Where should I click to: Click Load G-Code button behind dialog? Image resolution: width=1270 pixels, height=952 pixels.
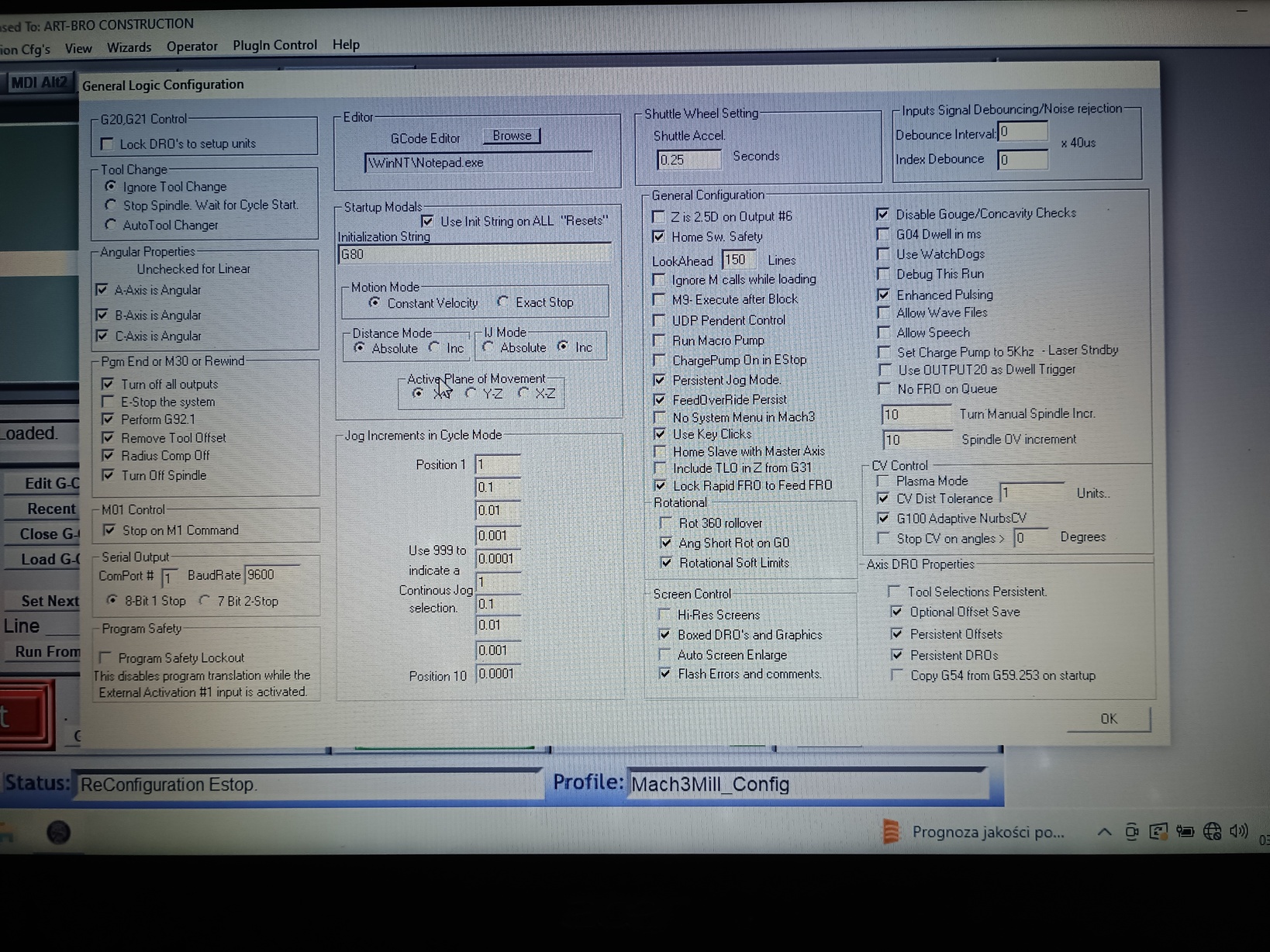pyautogui.click(x=42, y=559)
